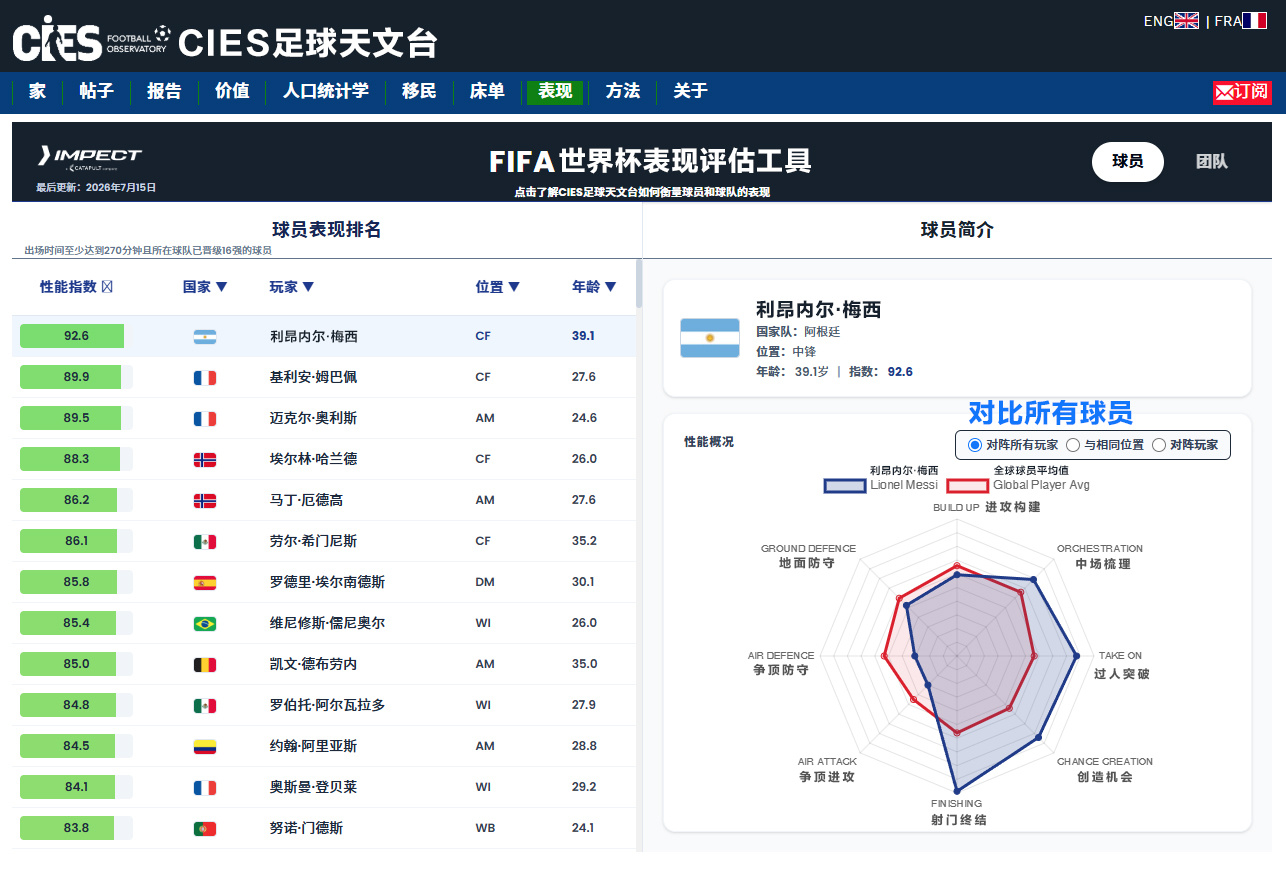Open the 国家 column filter dropdown

click(205, 287)
